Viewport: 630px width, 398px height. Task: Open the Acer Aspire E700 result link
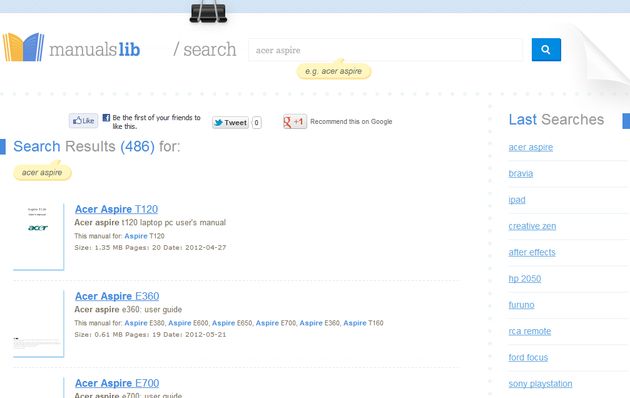point(117,384)
